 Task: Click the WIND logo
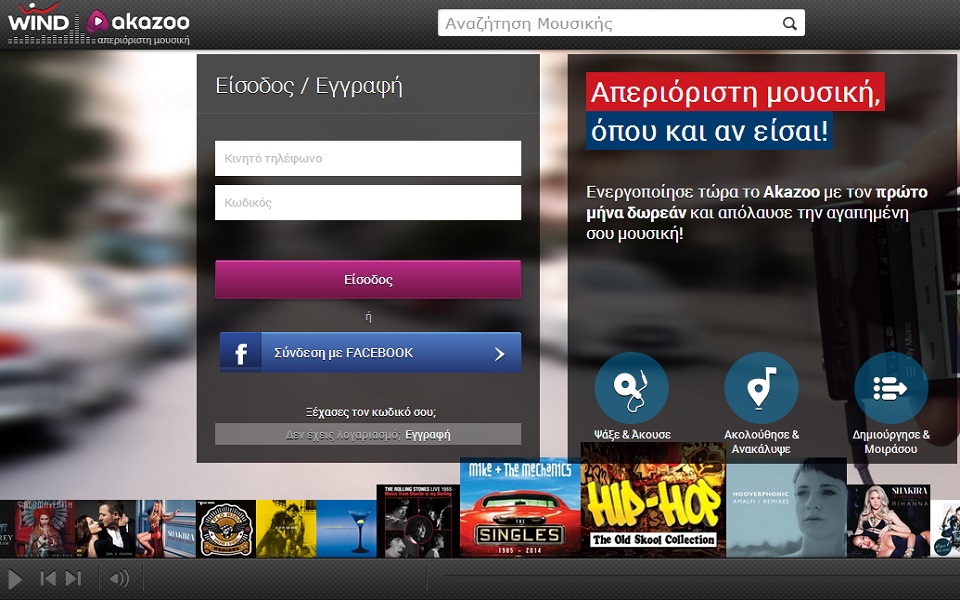tap(38, 22)
